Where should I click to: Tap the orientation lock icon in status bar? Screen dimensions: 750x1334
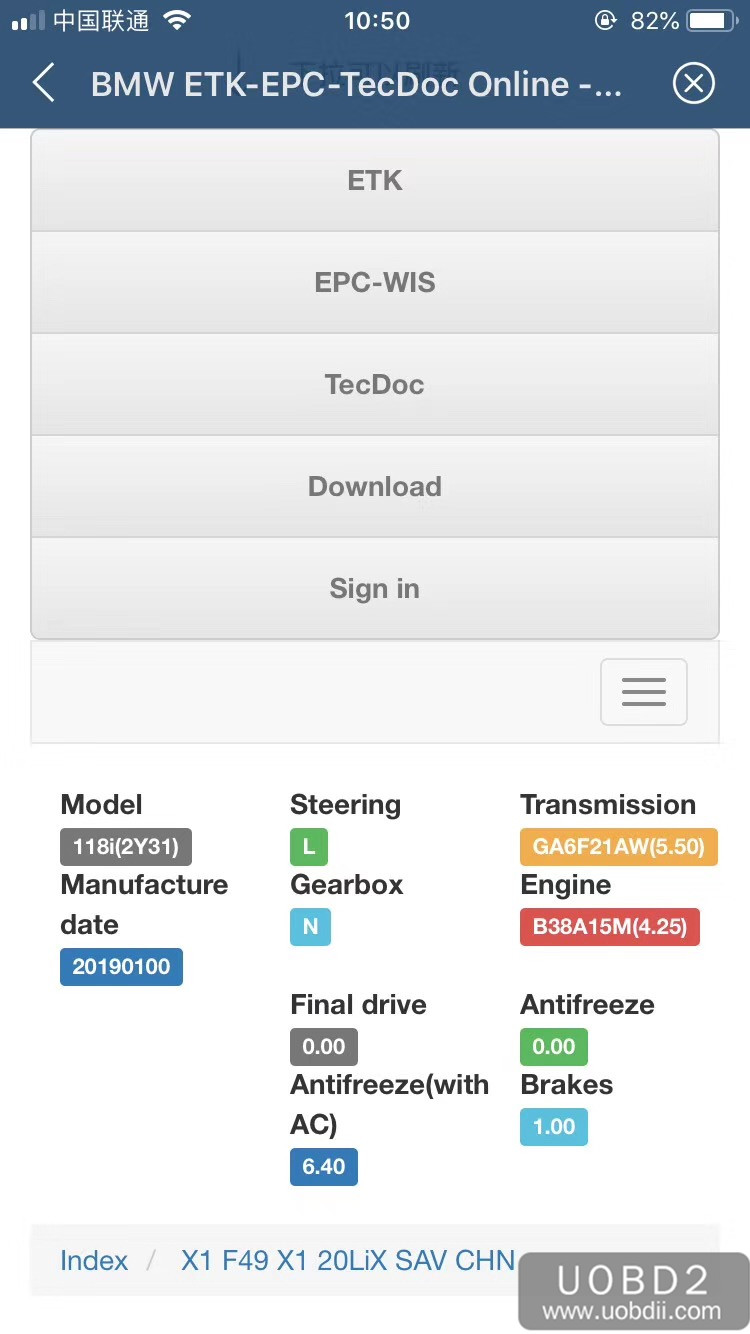click(606, 20)
